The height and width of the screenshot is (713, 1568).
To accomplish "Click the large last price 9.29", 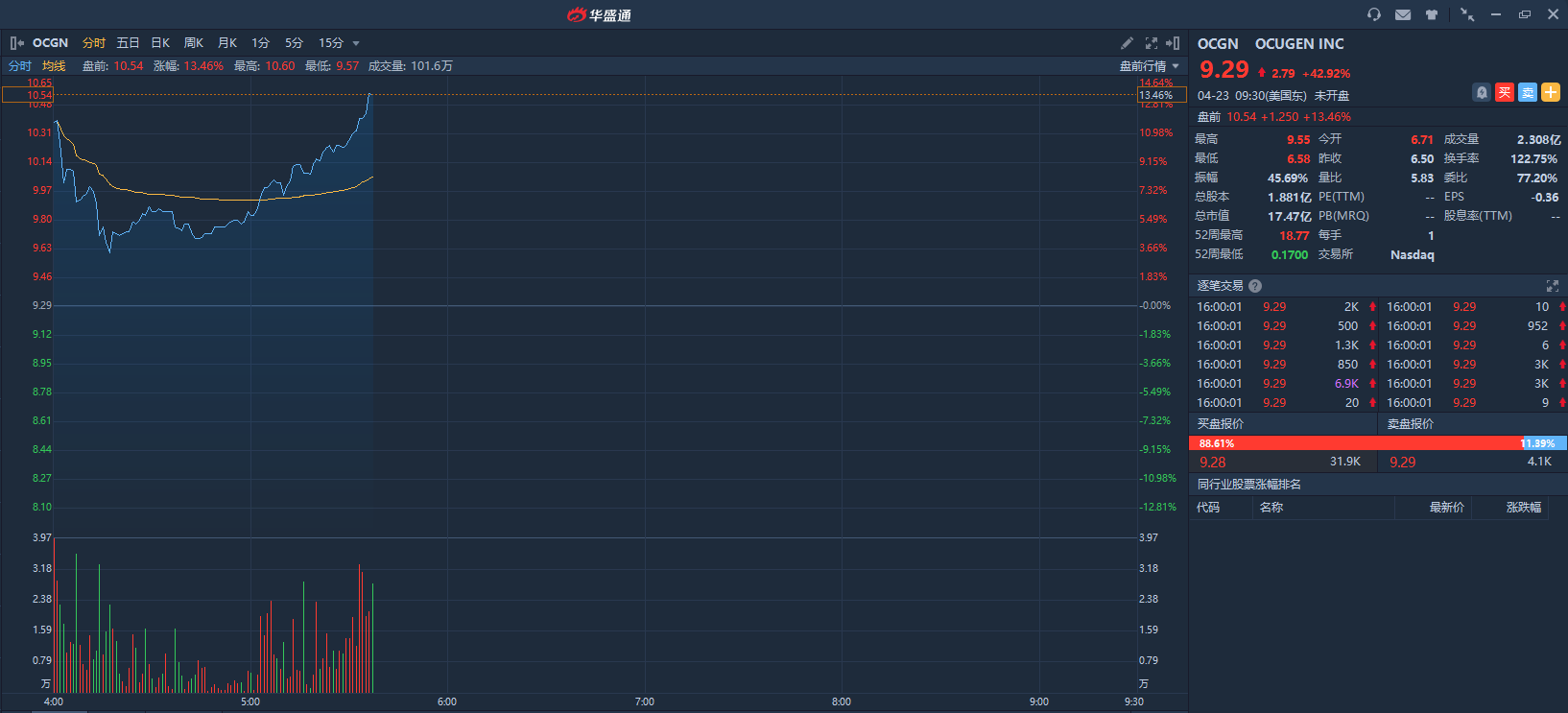I will click(x=1224, y=70).
